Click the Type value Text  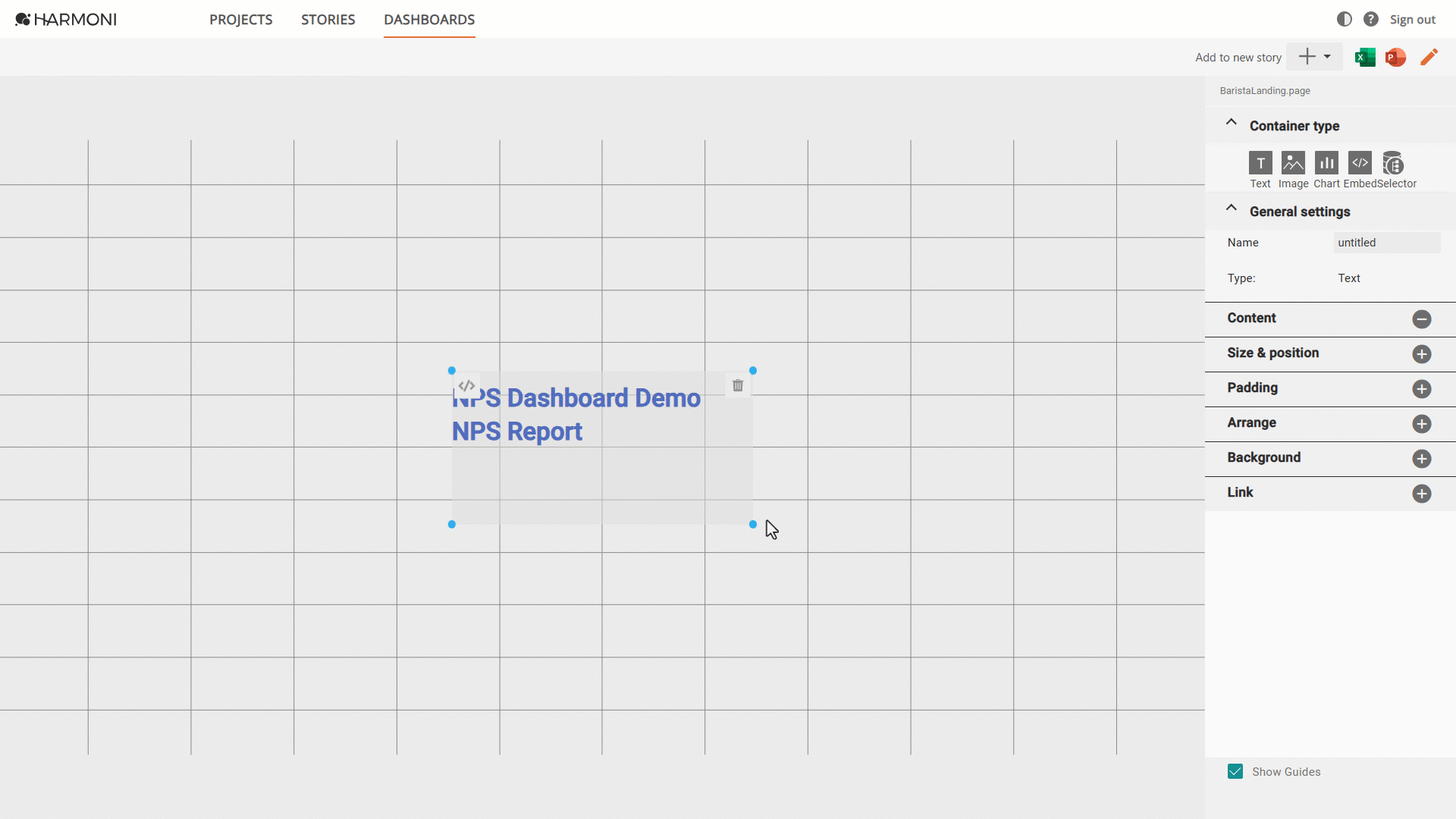point(1349,278)
